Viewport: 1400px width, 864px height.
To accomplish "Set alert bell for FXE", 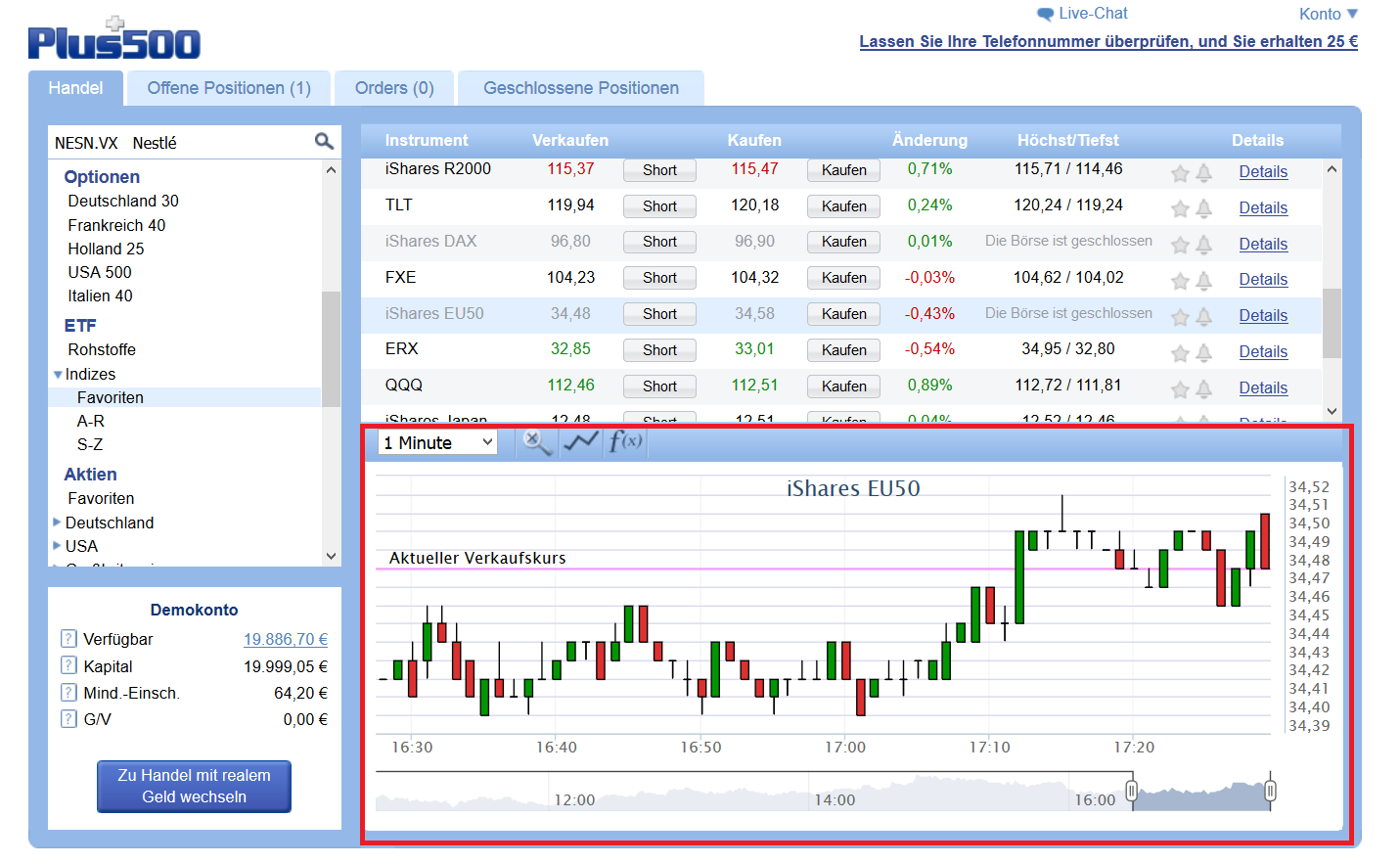I will [x=1204, y=281].
